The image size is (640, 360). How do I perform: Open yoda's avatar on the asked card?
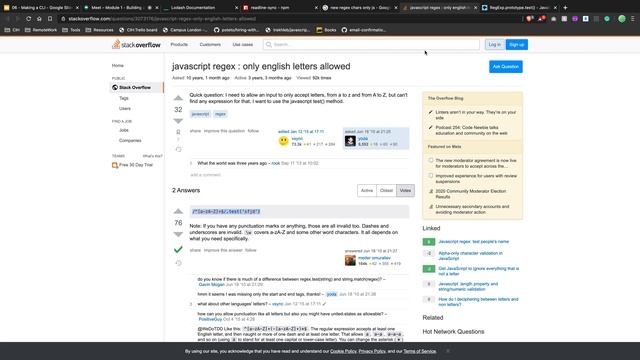pyautogui.click(x=350, y=141)
